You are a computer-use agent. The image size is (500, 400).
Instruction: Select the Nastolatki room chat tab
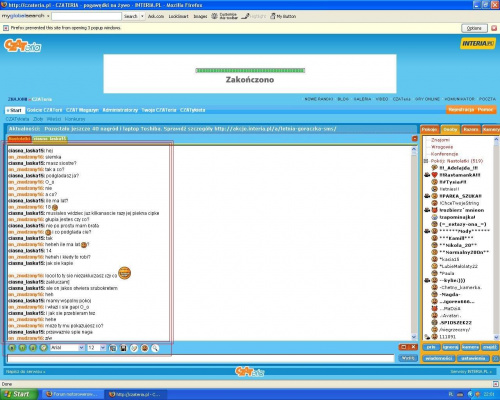20,139
